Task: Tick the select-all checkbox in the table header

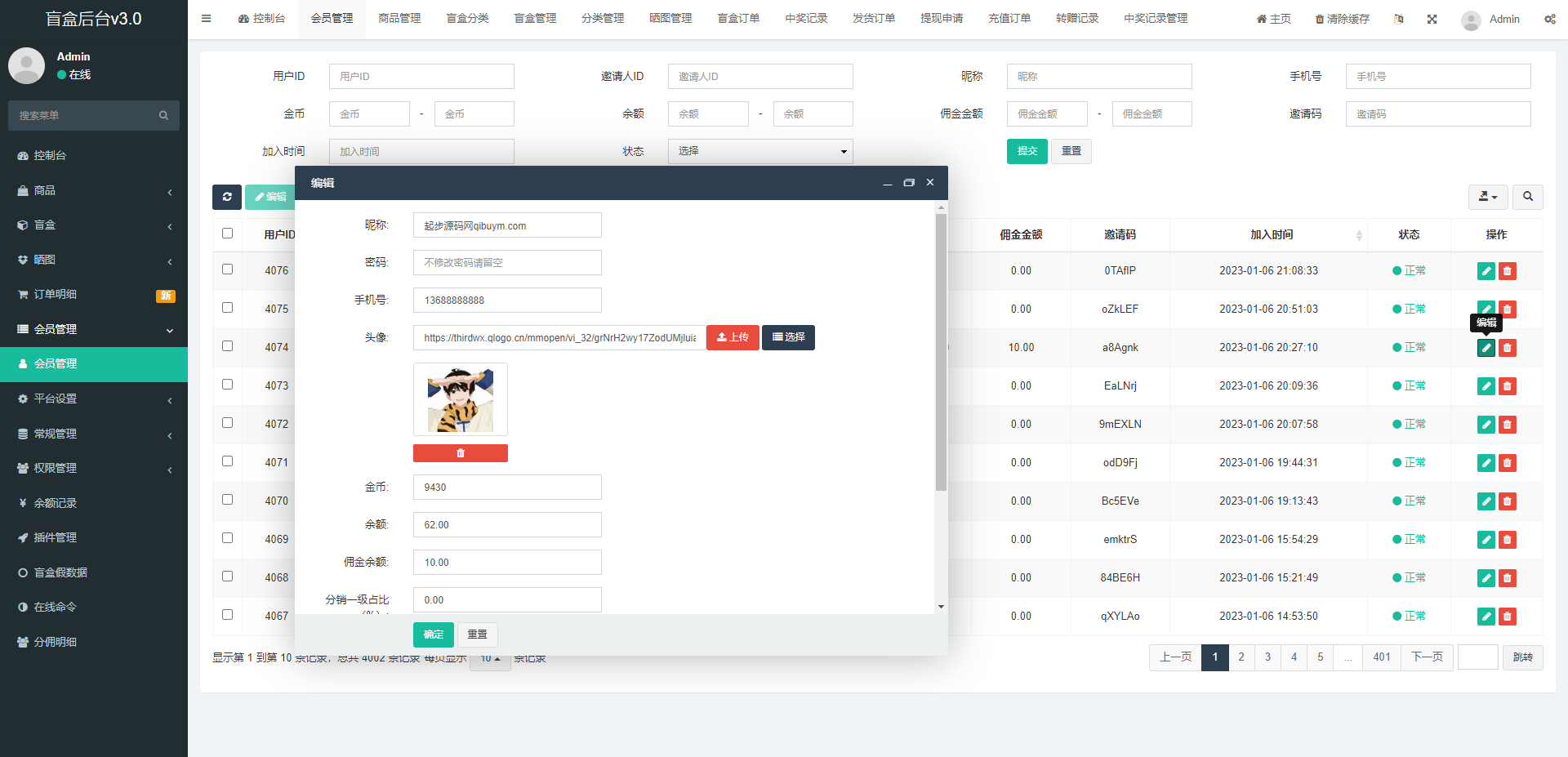Action: (x=227, y=234)
